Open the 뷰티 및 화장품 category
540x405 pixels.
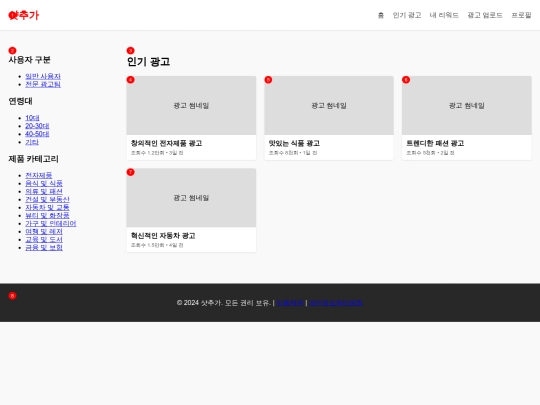[48, 215]
